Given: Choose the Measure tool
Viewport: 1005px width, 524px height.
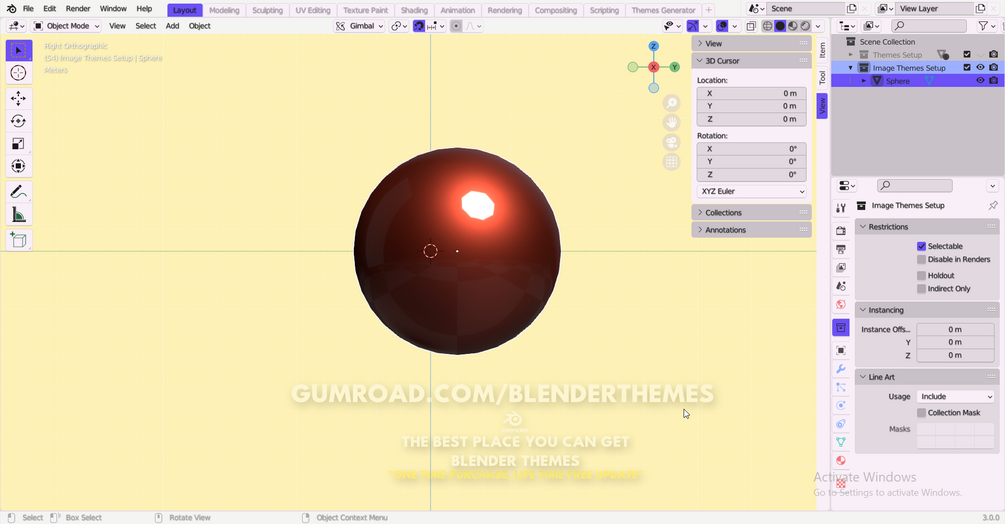Looking at the screenshot, I should pos(18,215).
